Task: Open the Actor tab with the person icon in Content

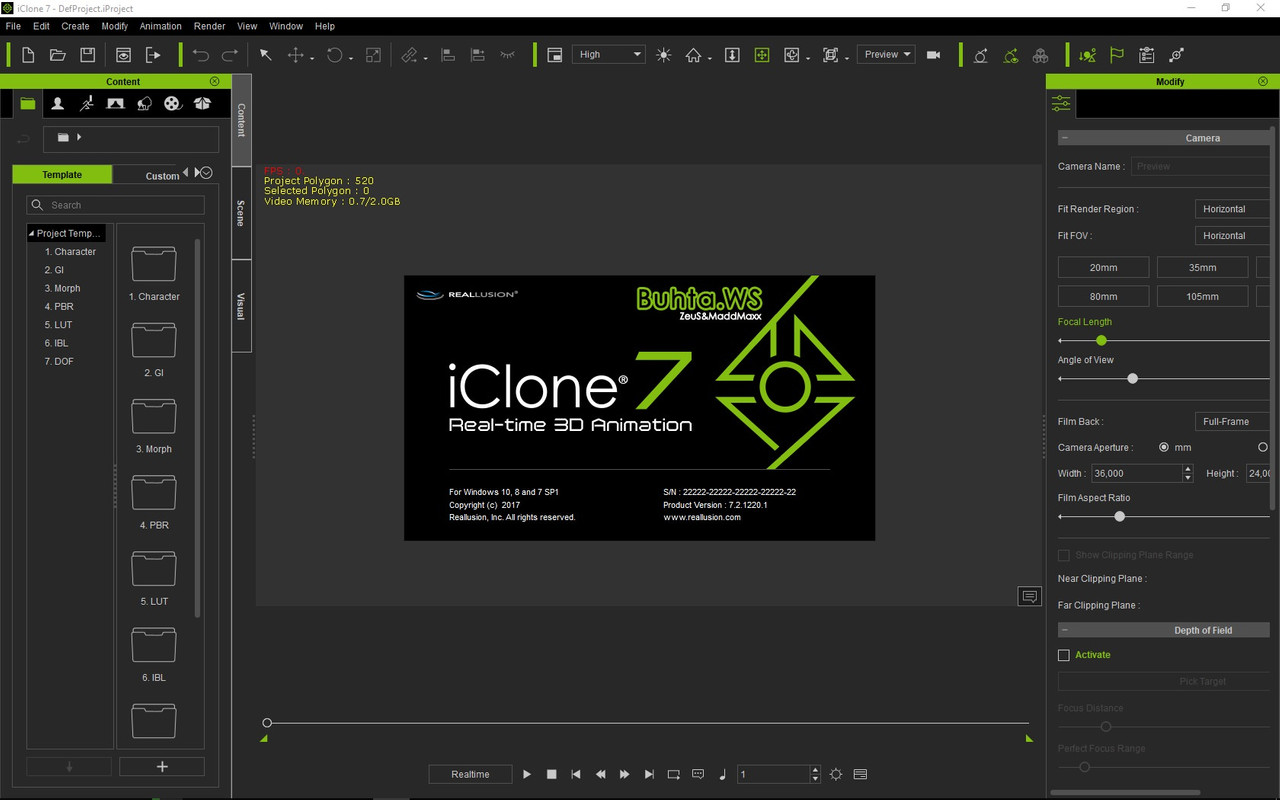Action: (58, 103)
